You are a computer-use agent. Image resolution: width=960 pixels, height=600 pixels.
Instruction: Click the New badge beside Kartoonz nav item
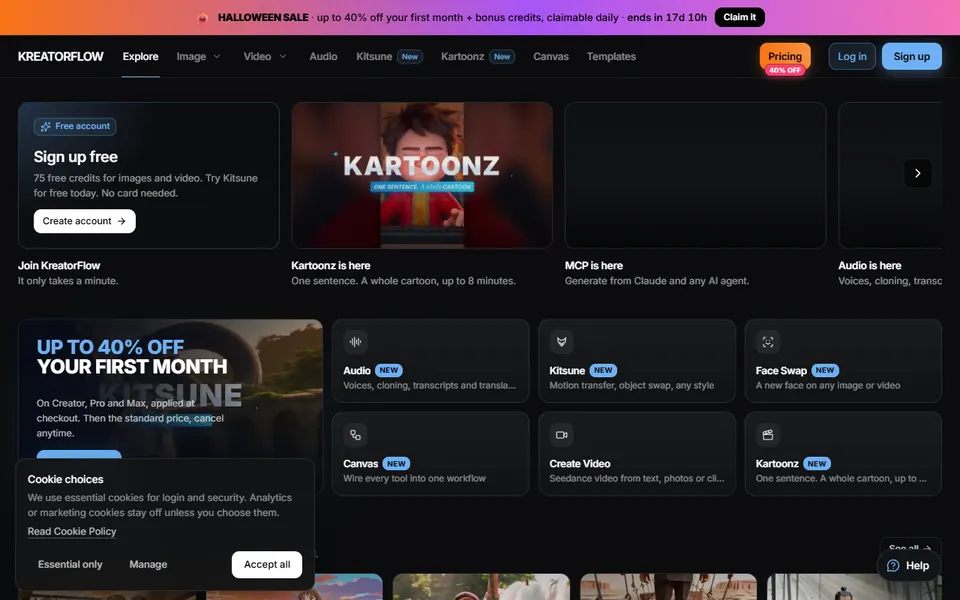click(x=502, y=56)
